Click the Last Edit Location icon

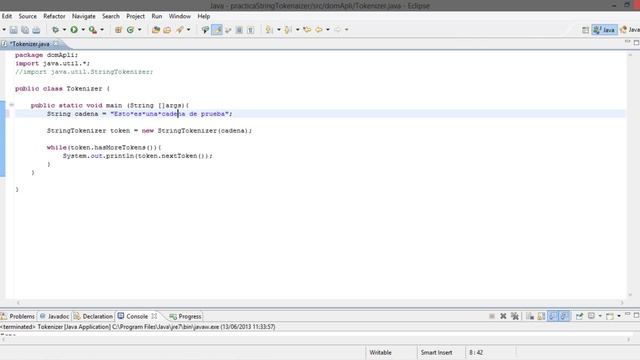click(x=307, y=30)
